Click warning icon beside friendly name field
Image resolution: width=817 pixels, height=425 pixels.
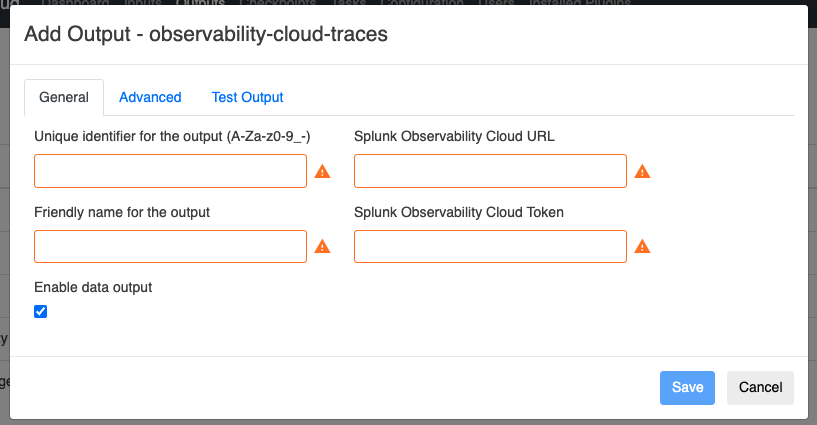tap(322, 246)
